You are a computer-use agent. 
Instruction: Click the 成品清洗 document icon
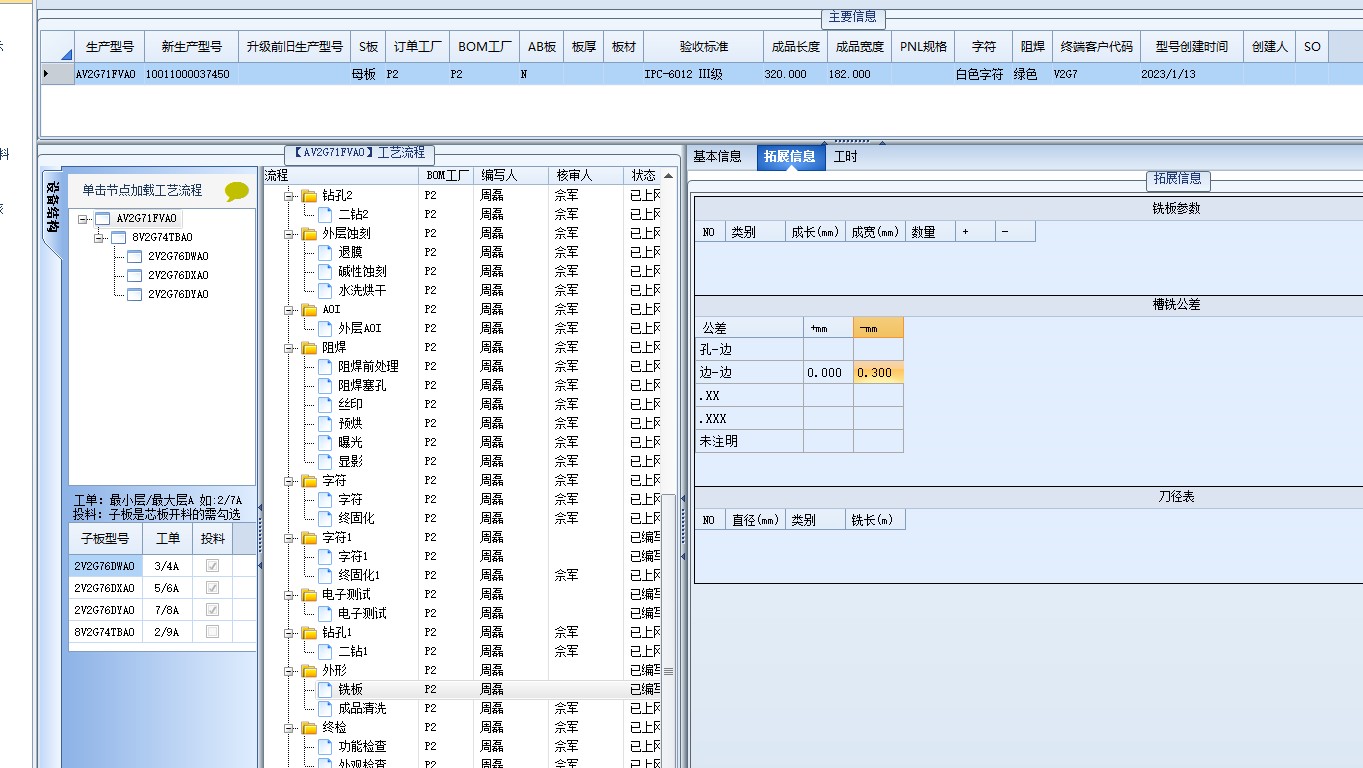(325, 709)
